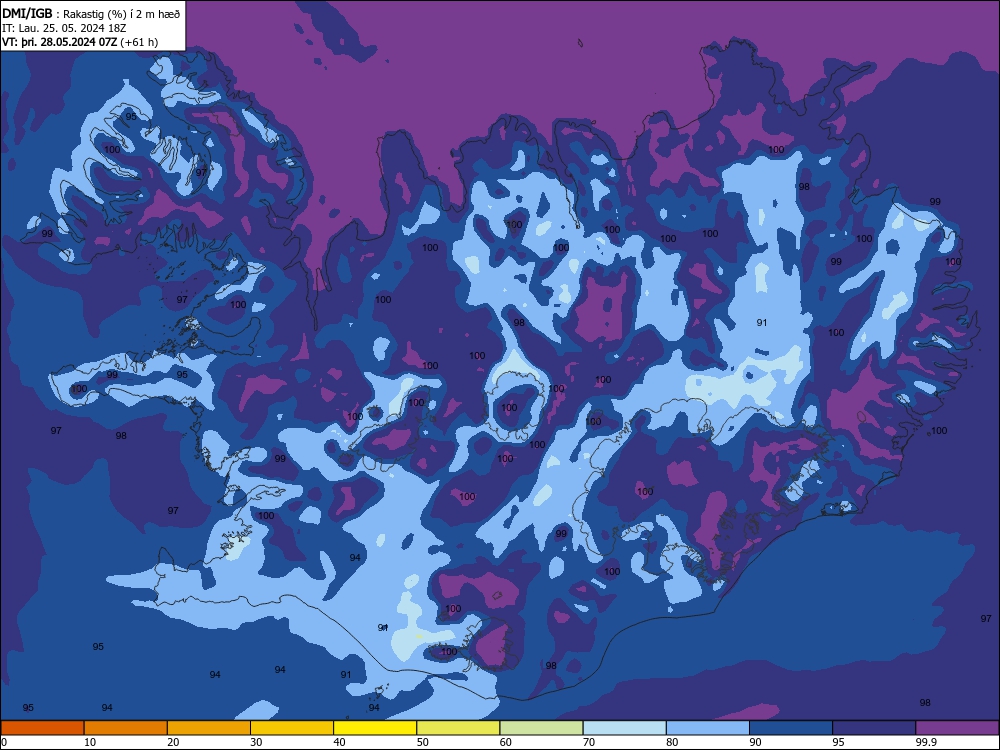Pick the pale yellow 50–60 legend swatch
1000x750 pixels.
[x=459, y=728]
